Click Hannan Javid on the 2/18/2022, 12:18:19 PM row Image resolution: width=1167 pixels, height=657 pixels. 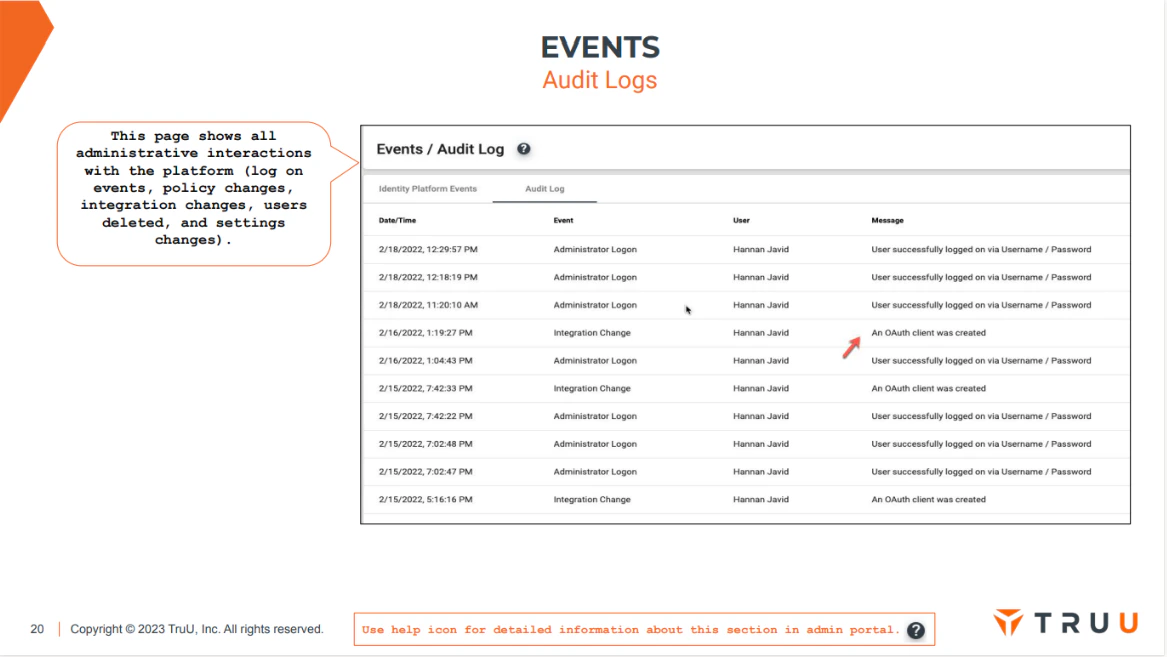[761, 277]
